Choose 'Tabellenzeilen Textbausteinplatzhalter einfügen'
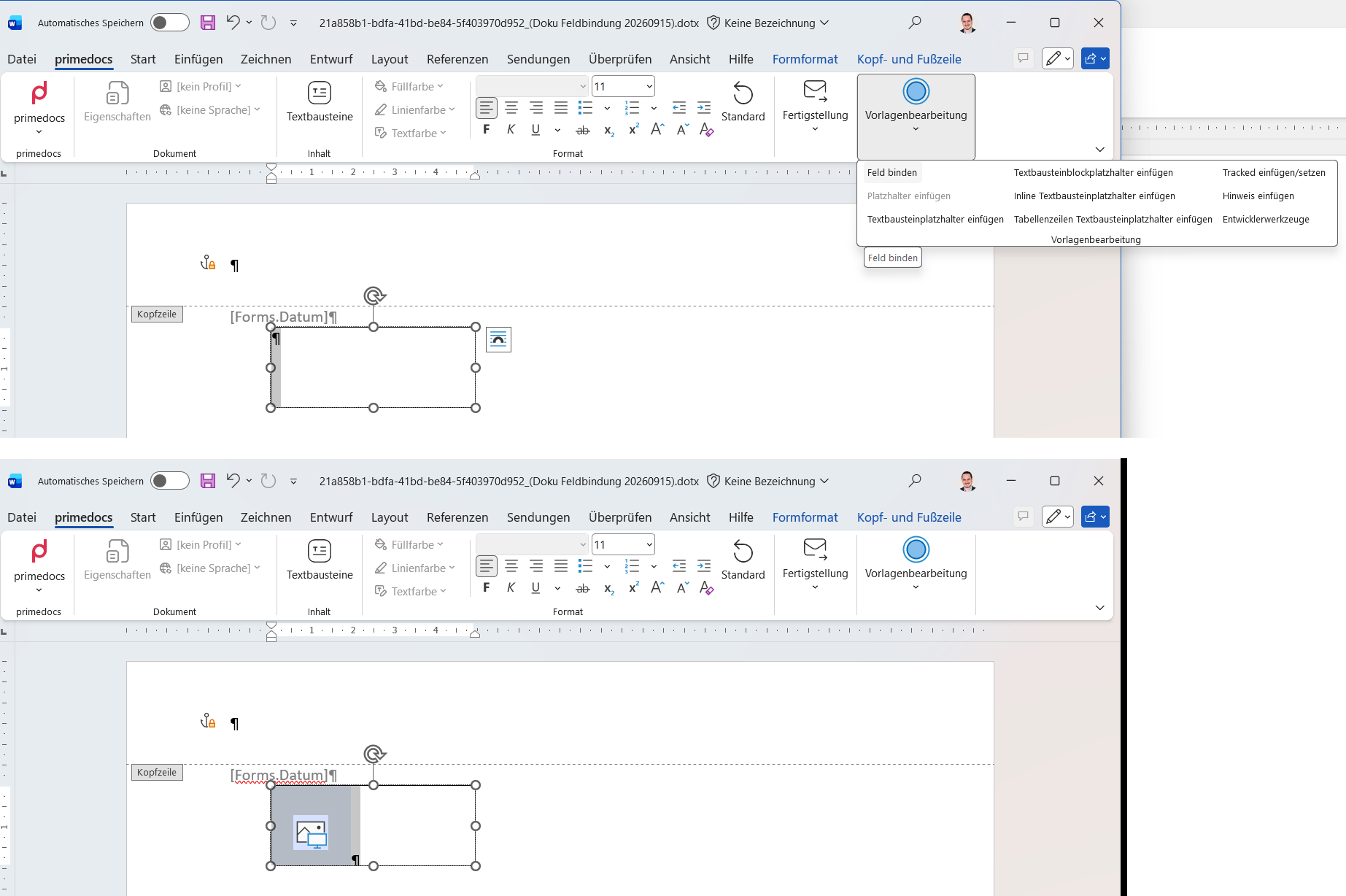The image size is (1346, 896). click(x=1113, y=220)
